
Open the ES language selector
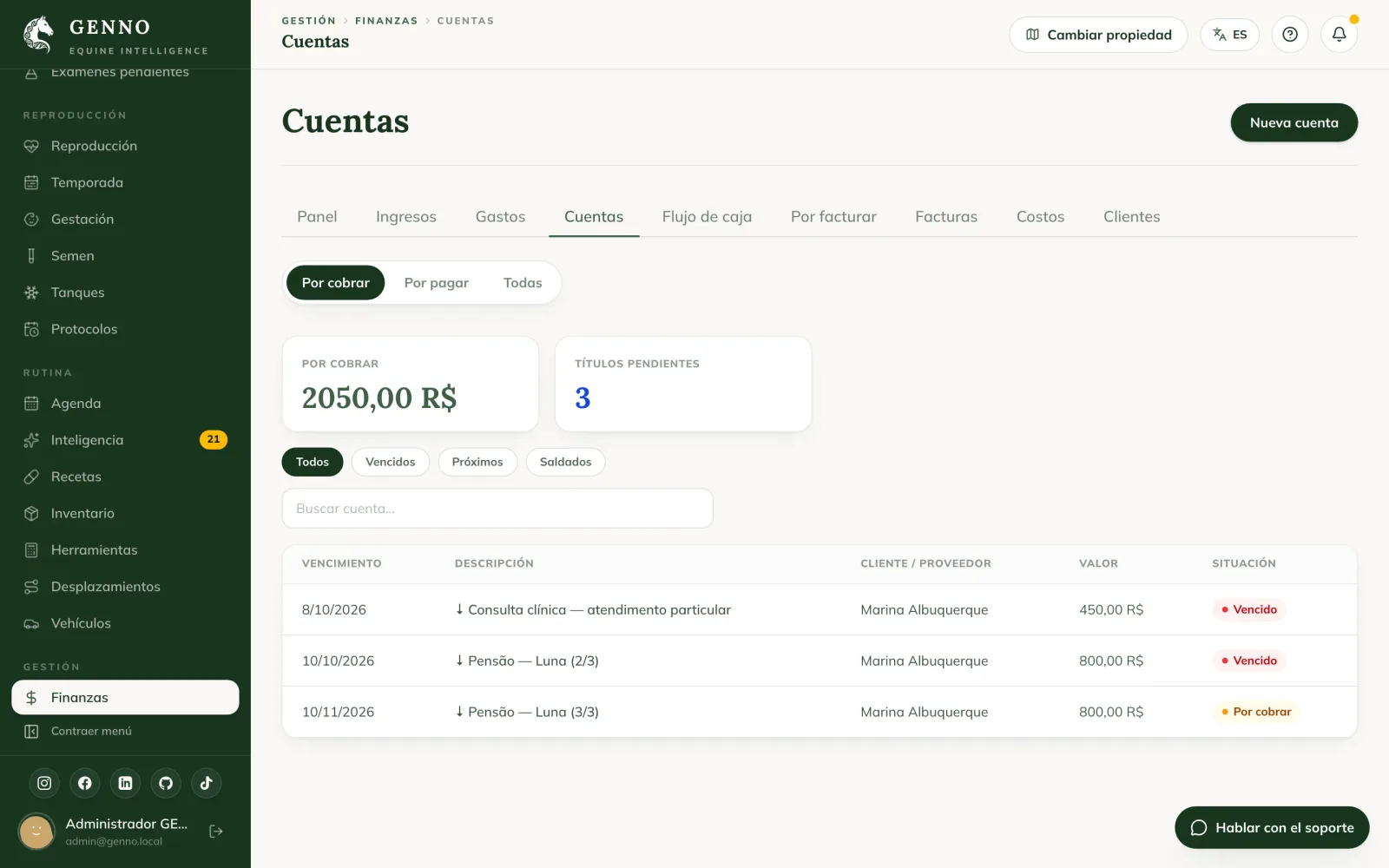pyautogui.click(x=1229, y=35)
